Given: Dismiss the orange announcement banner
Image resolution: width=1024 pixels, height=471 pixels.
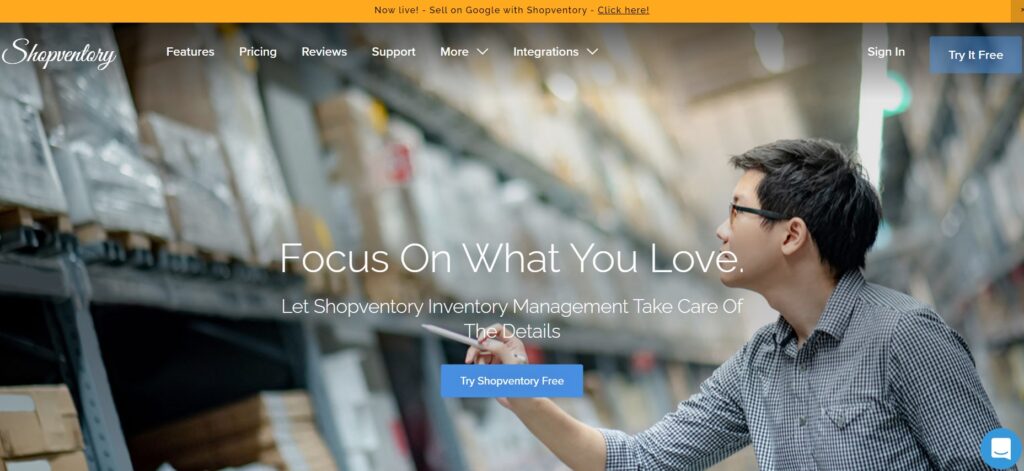Looking at the screenshot, I should pyautogui.click(x=1019, y=10).
